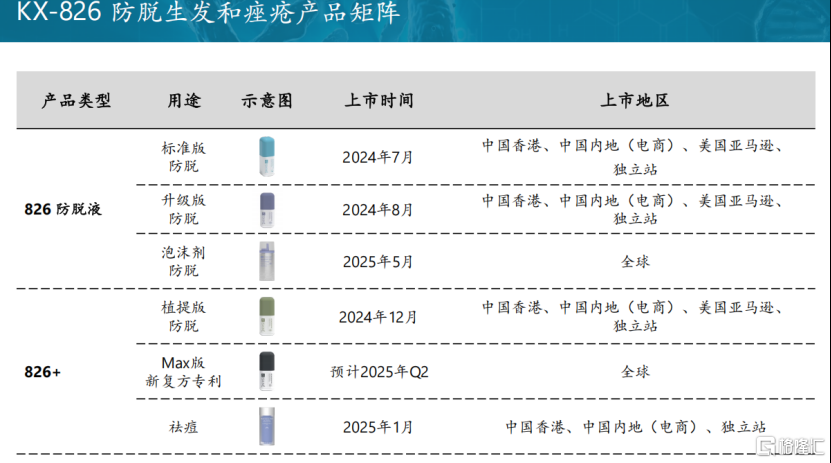Screen dimensions: 831x463
Task: Select the 祛痘 row region 中国香港、中国内地（电商）、独立站
Action: pos(635,427)
